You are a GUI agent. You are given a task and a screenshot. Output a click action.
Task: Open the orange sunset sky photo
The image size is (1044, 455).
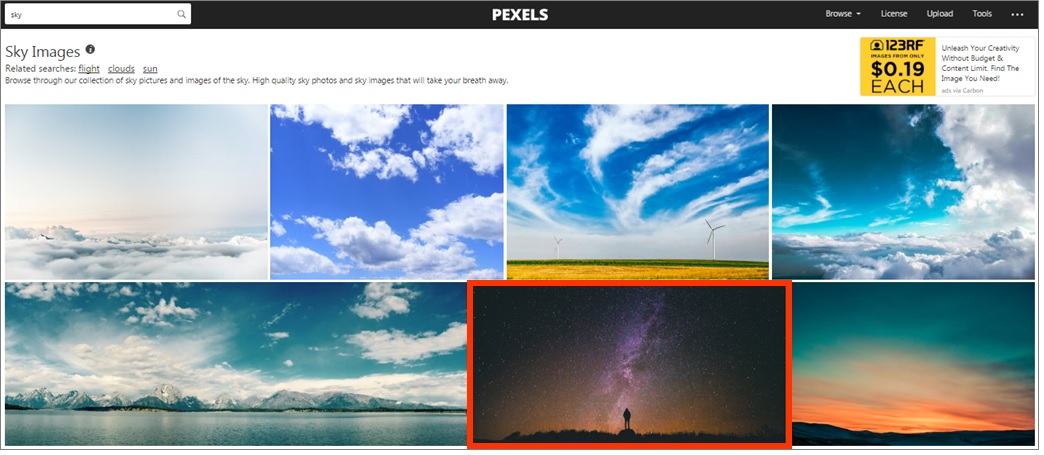[x=914, y=364]
